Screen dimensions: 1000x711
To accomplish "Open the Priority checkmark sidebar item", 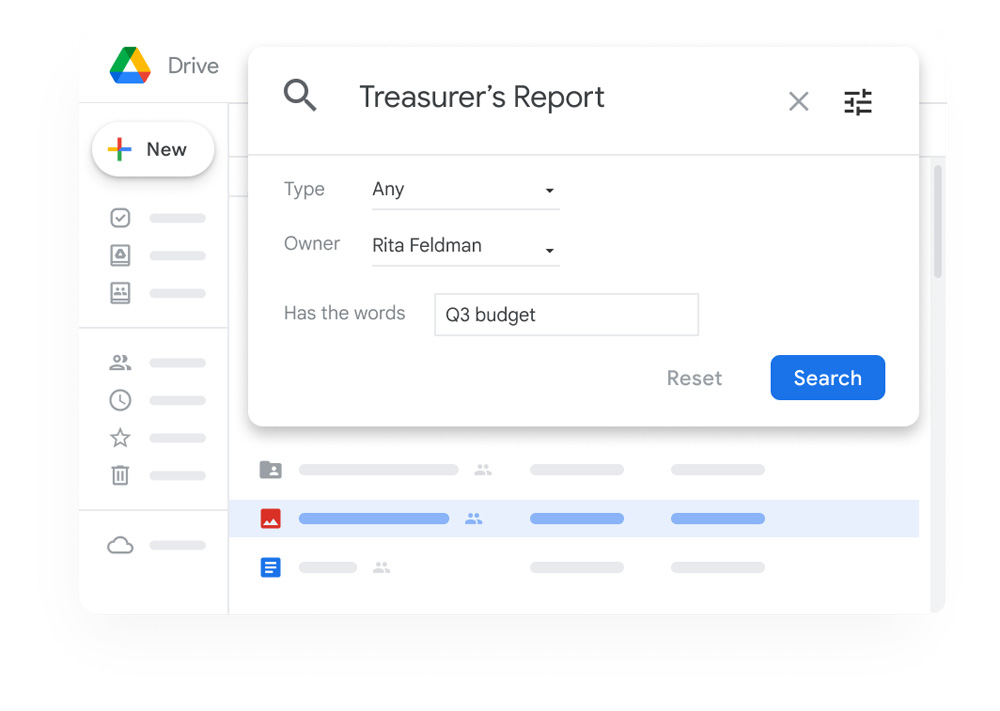I will click(120, 218).
